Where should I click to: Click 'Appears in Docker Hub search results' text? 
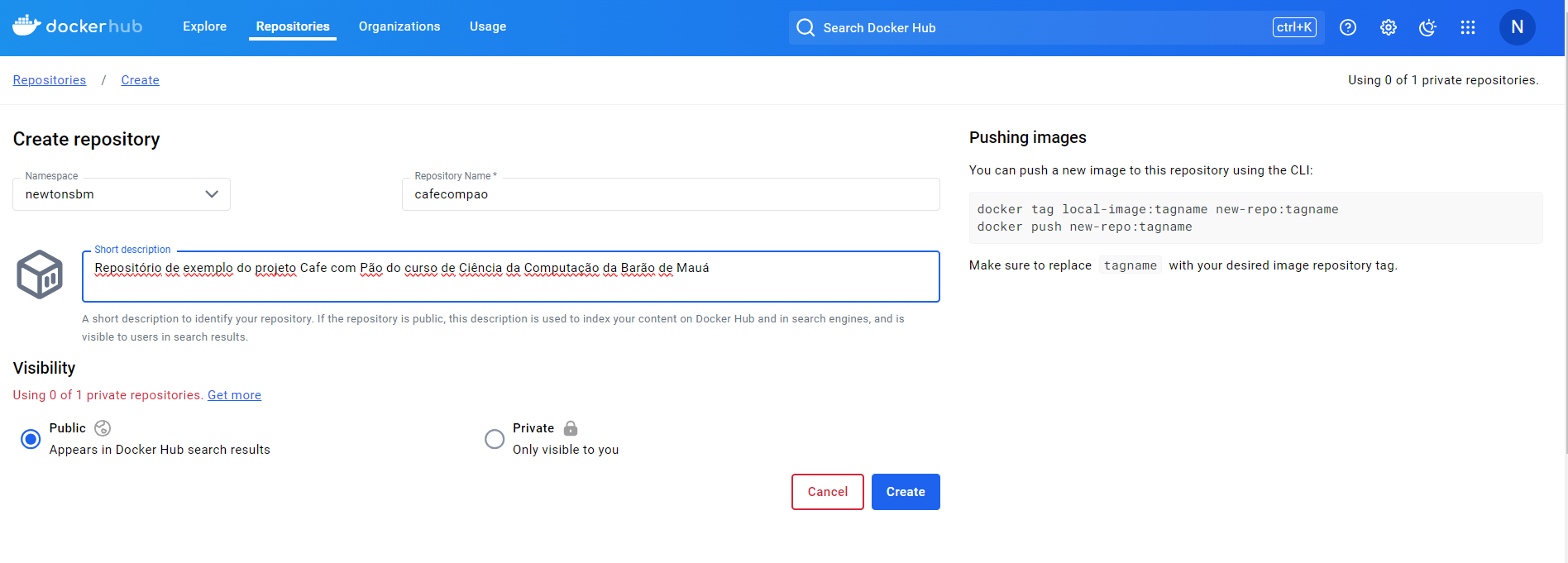click(x=160, y=450)
